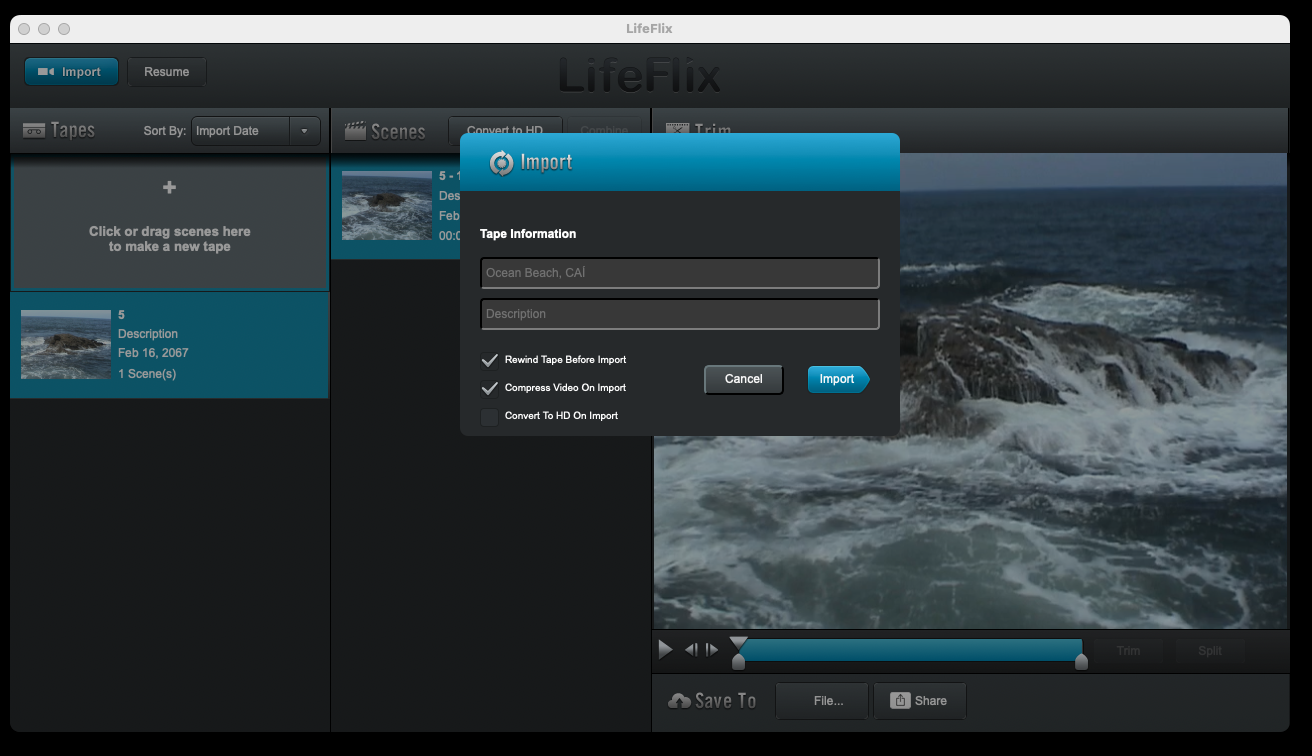Click the Description text field in dialog
This screenshot has width=1312, height=756.
(679, 314)
